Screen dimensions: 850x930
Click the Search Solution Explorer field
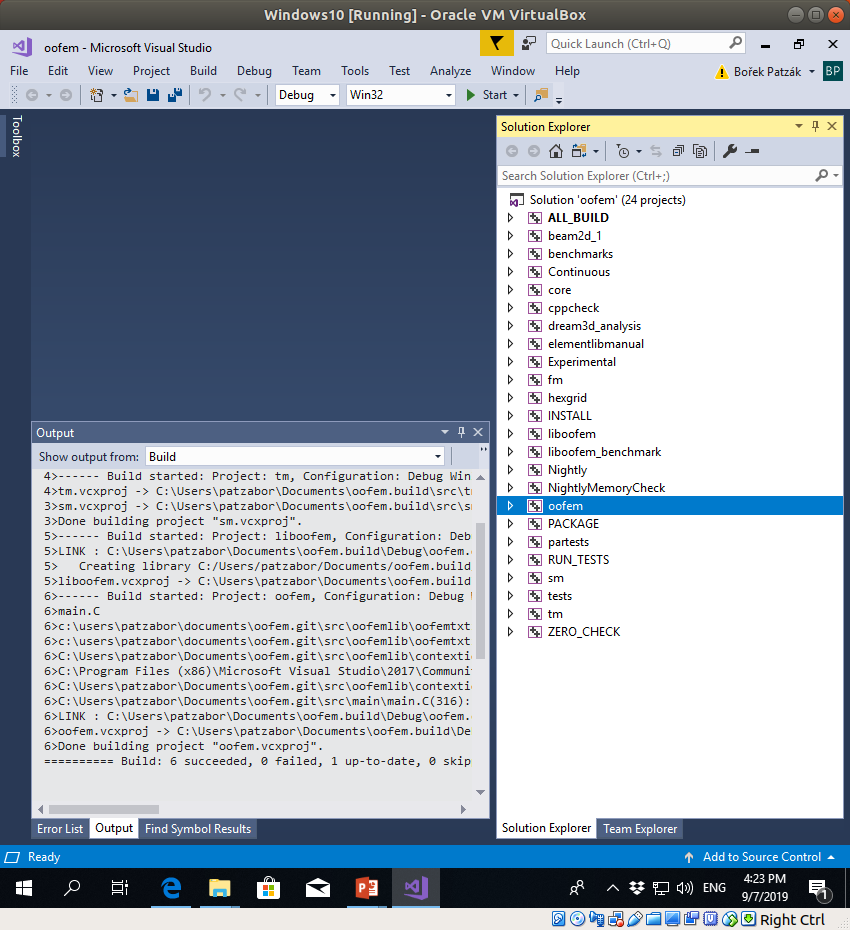point(656,176)
